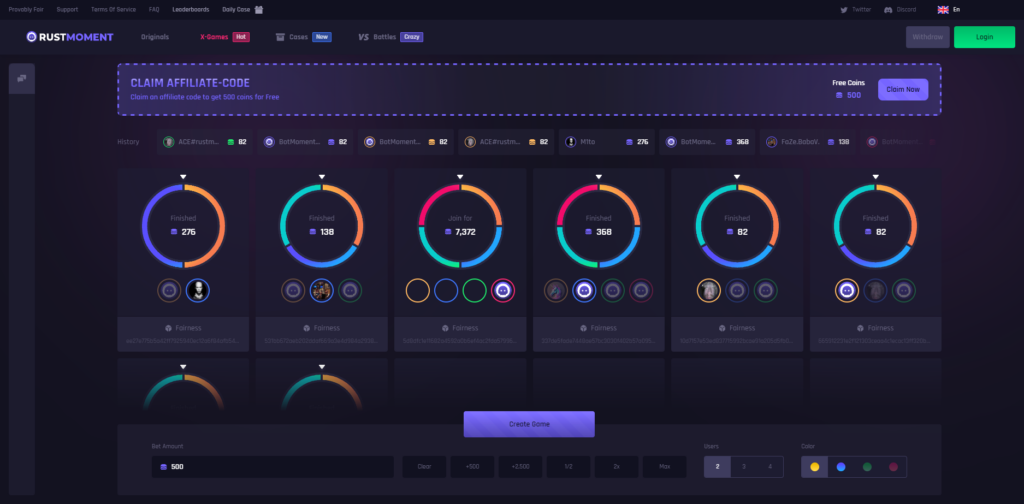1024x504 pixels.
Task: Click the Login button
Action: pos(984,37)
